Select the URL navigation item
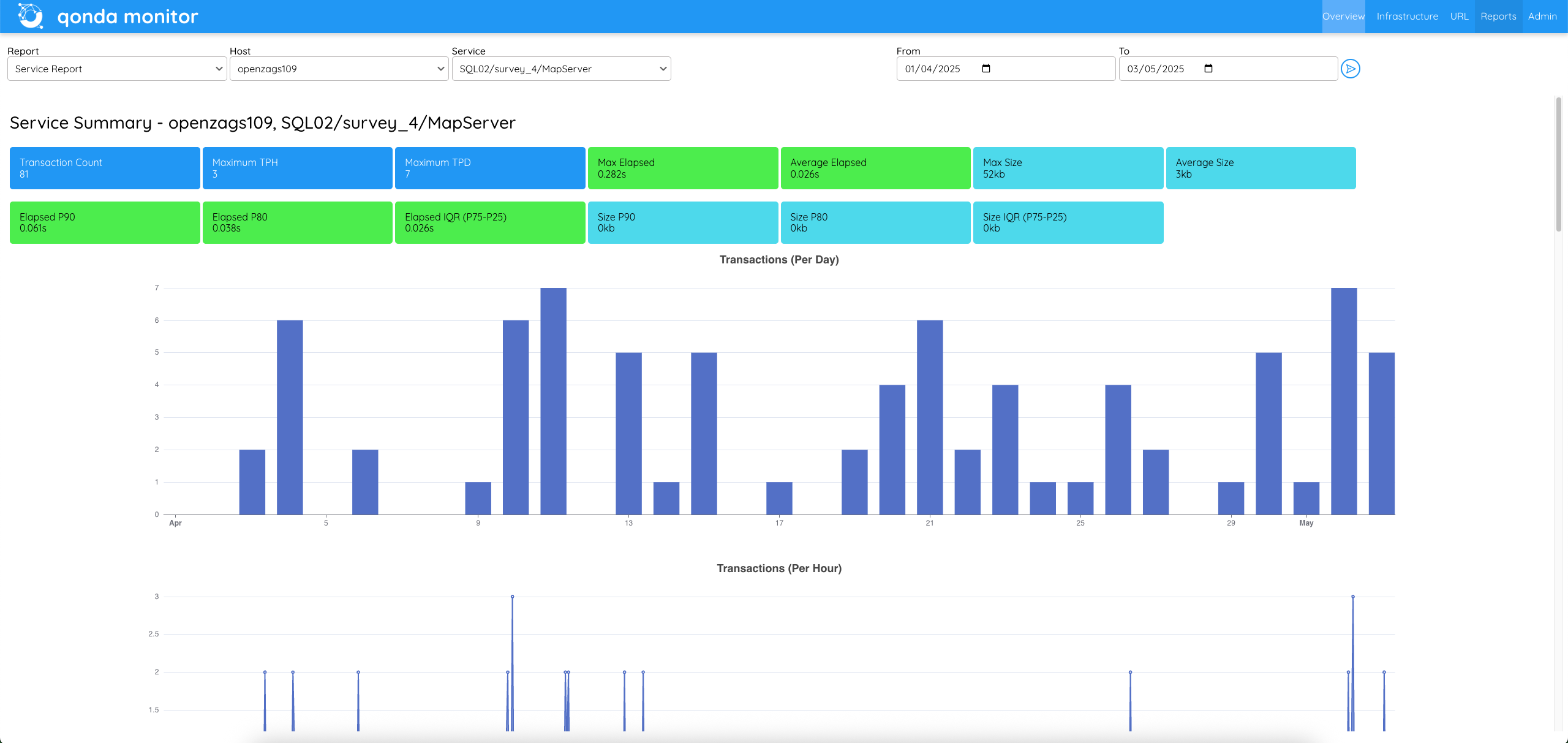Viewport: 1568px width, 743px height. [1460, 16]
